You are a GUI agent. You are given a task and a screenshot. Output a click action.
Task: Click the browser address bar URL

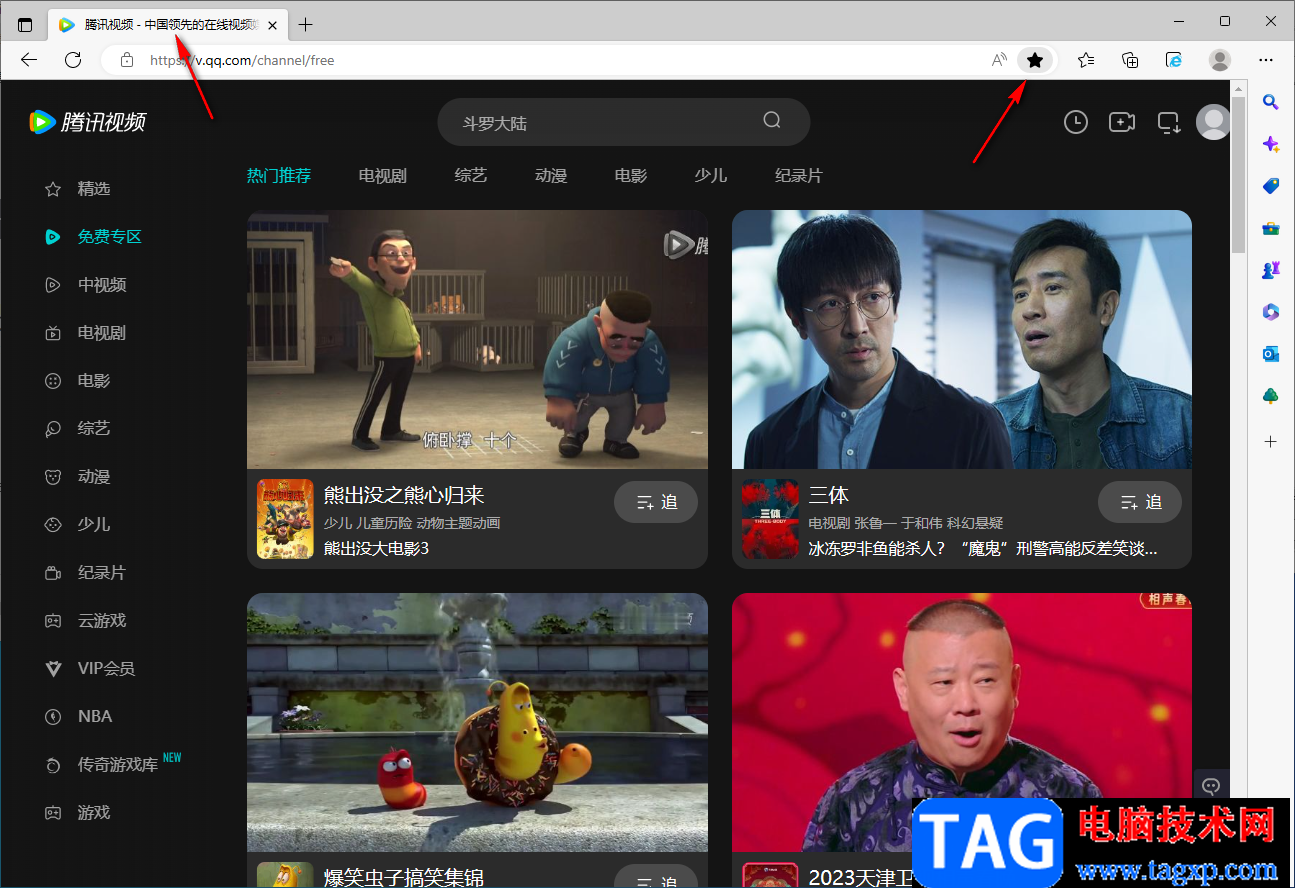(242, 60)
